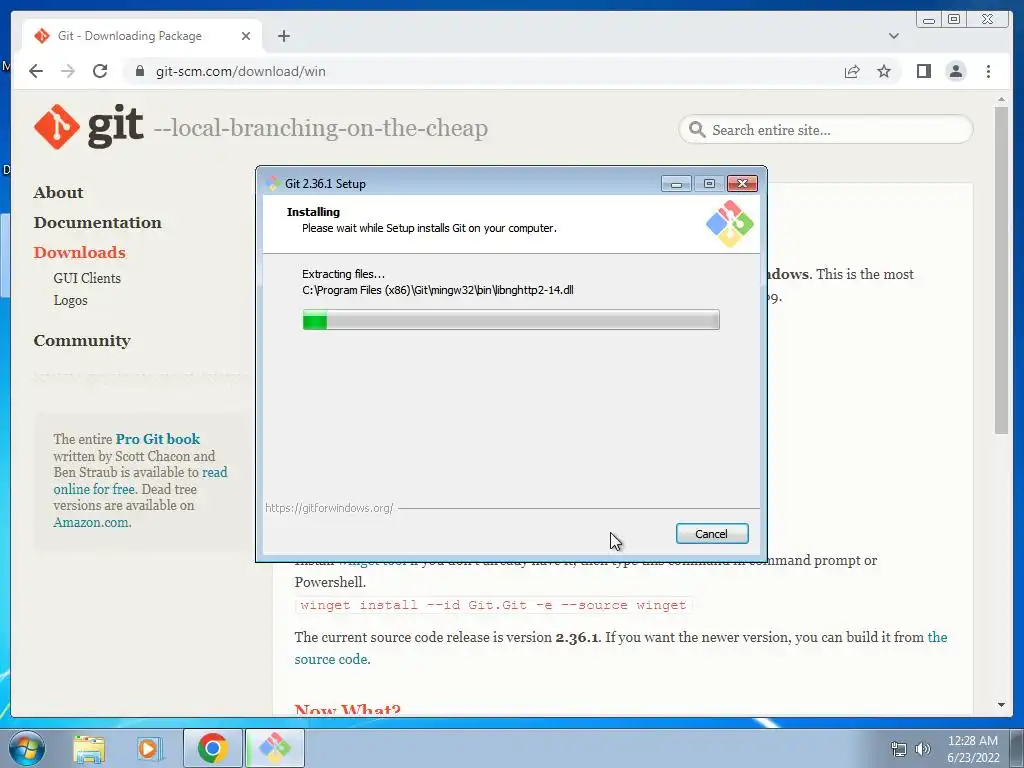Open Chrome profile menu
1024x768 pixels.
click(x=955, y=71)
